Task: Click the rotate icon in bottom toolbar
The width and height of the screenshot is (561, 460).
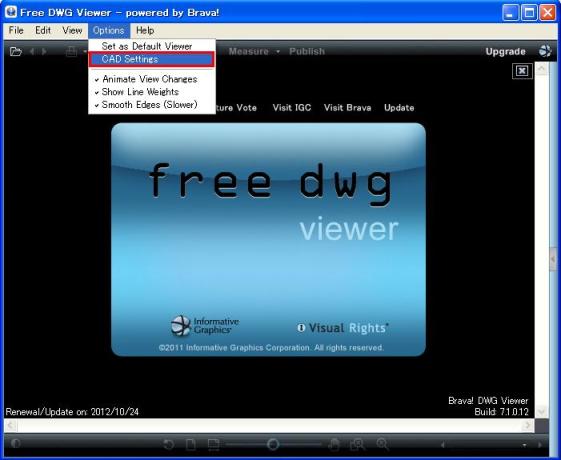Action: point(169,445)
